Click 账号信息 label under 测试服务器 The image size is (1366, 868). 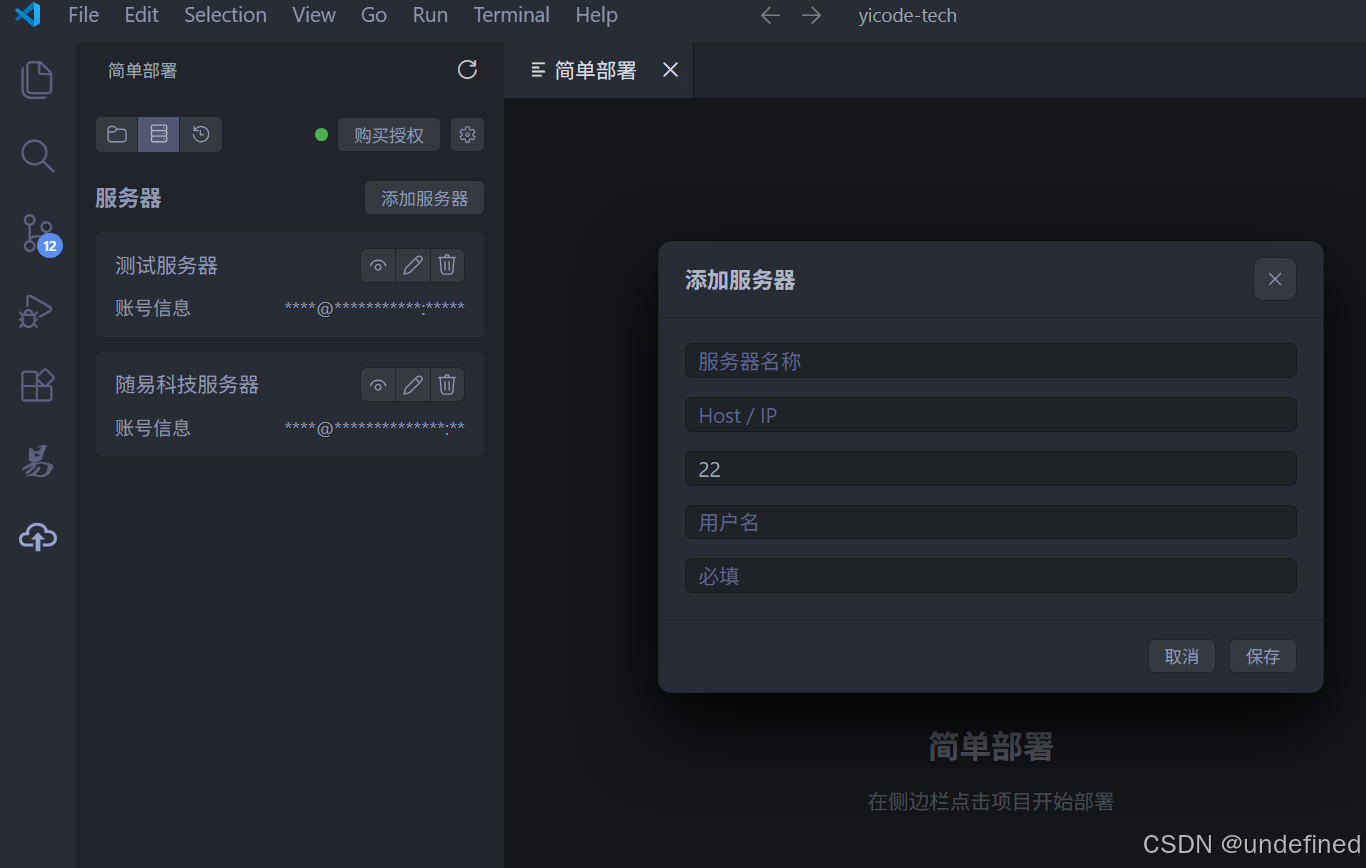click(x=153, y=308)
